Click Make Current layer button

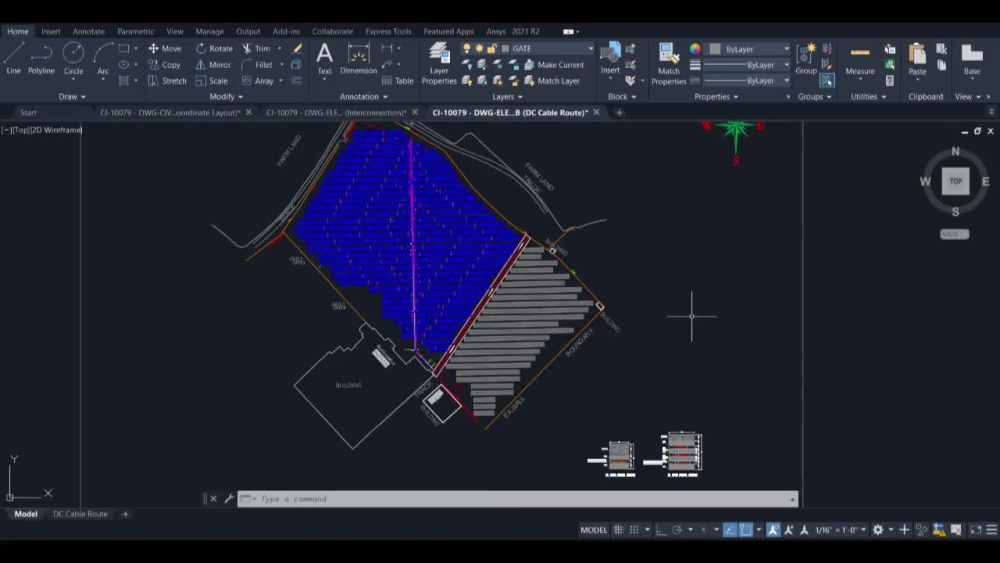[x=554, y=64]
